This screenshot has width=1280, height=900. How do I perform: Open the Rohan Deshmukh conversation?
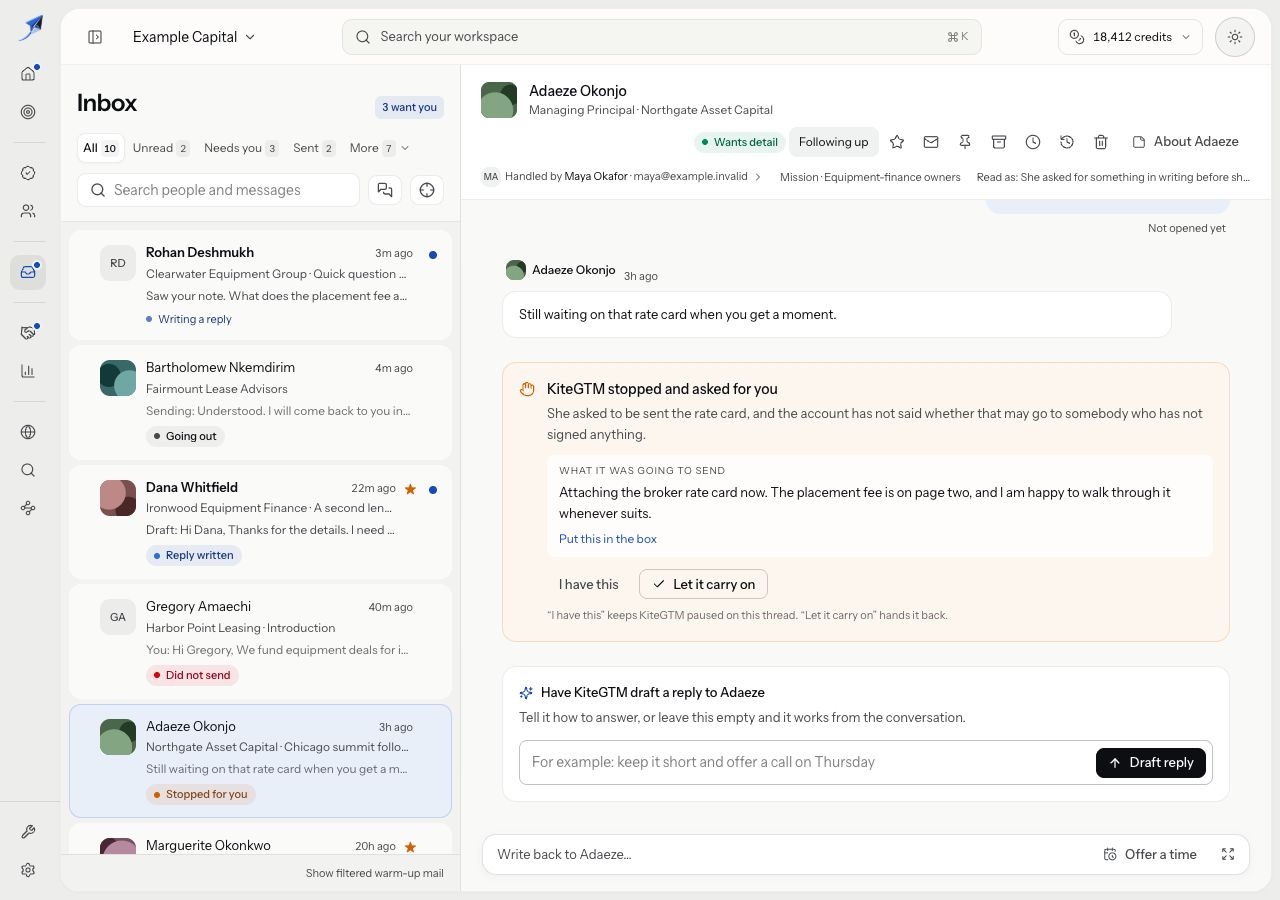tap(260, 285)
